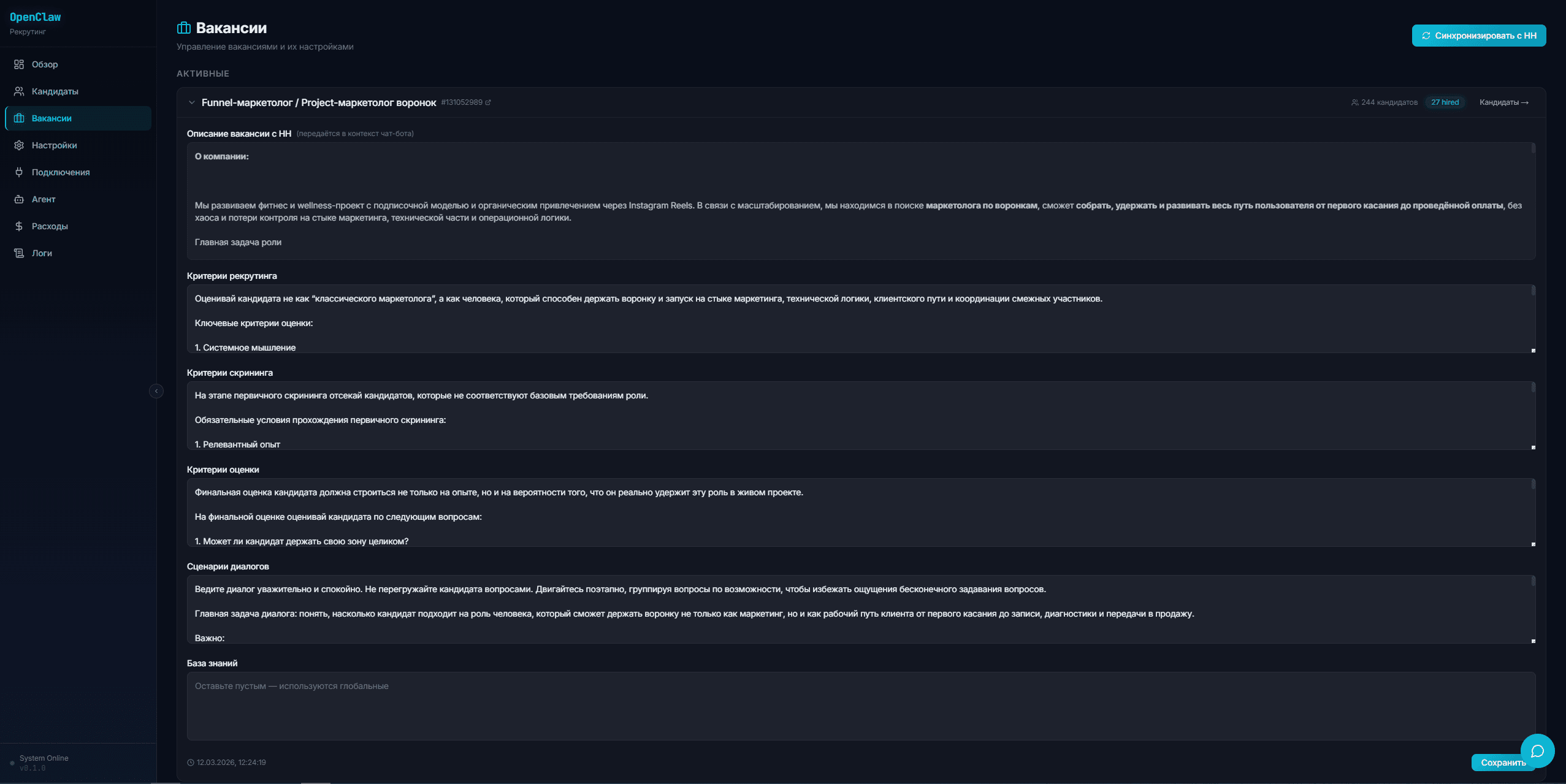Collapse the Funnel-маркетолог vacancy card
This screenshot has width=1566, height=784.
tap(191, 102)
